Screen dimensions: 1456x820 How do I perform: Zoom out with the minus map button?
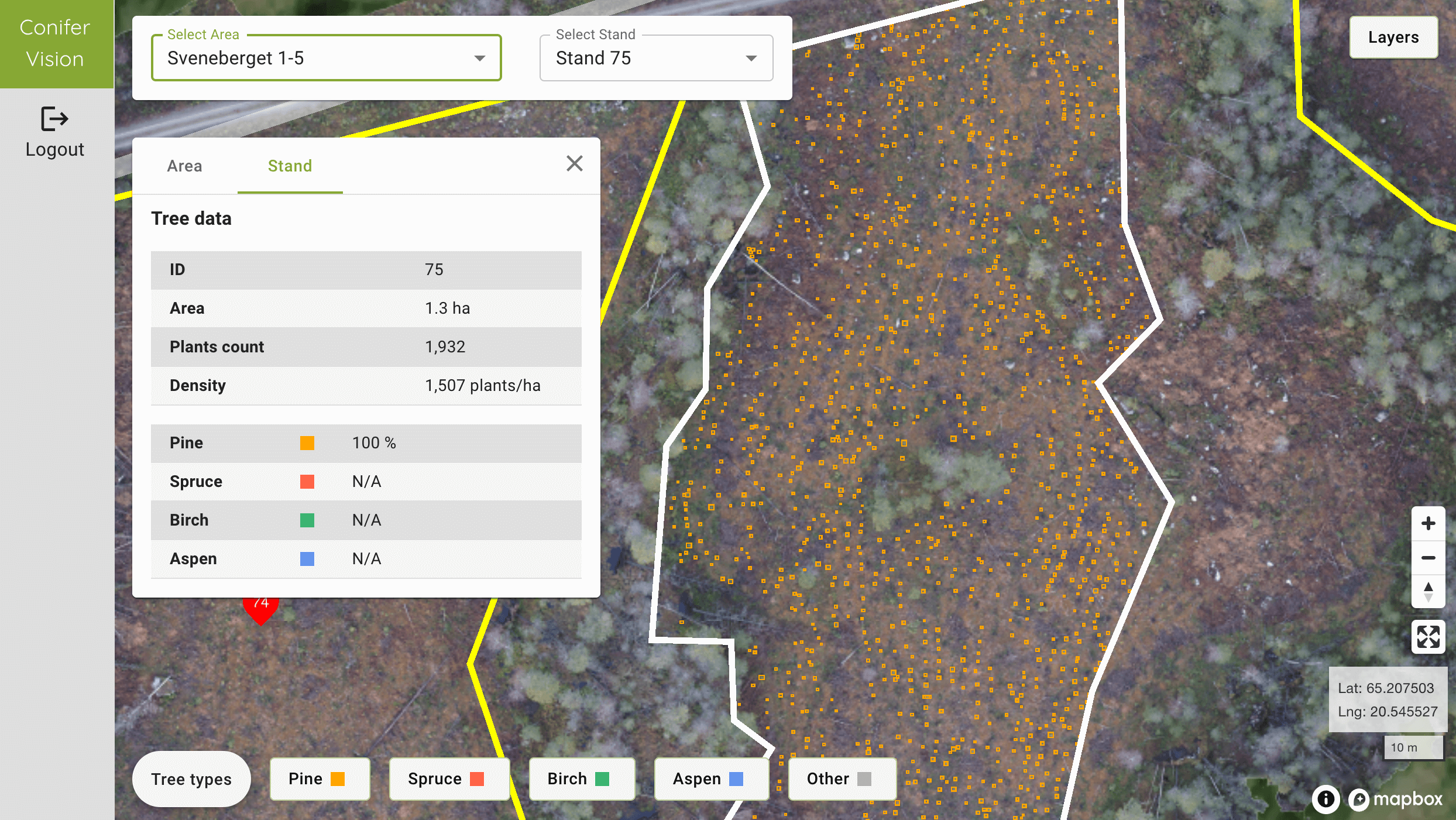pos(1428,558)
